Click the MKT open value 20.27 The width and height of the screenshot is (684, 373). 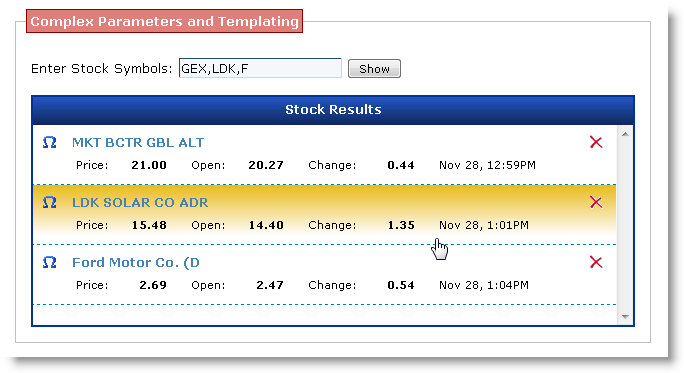[x=266, y=165]
